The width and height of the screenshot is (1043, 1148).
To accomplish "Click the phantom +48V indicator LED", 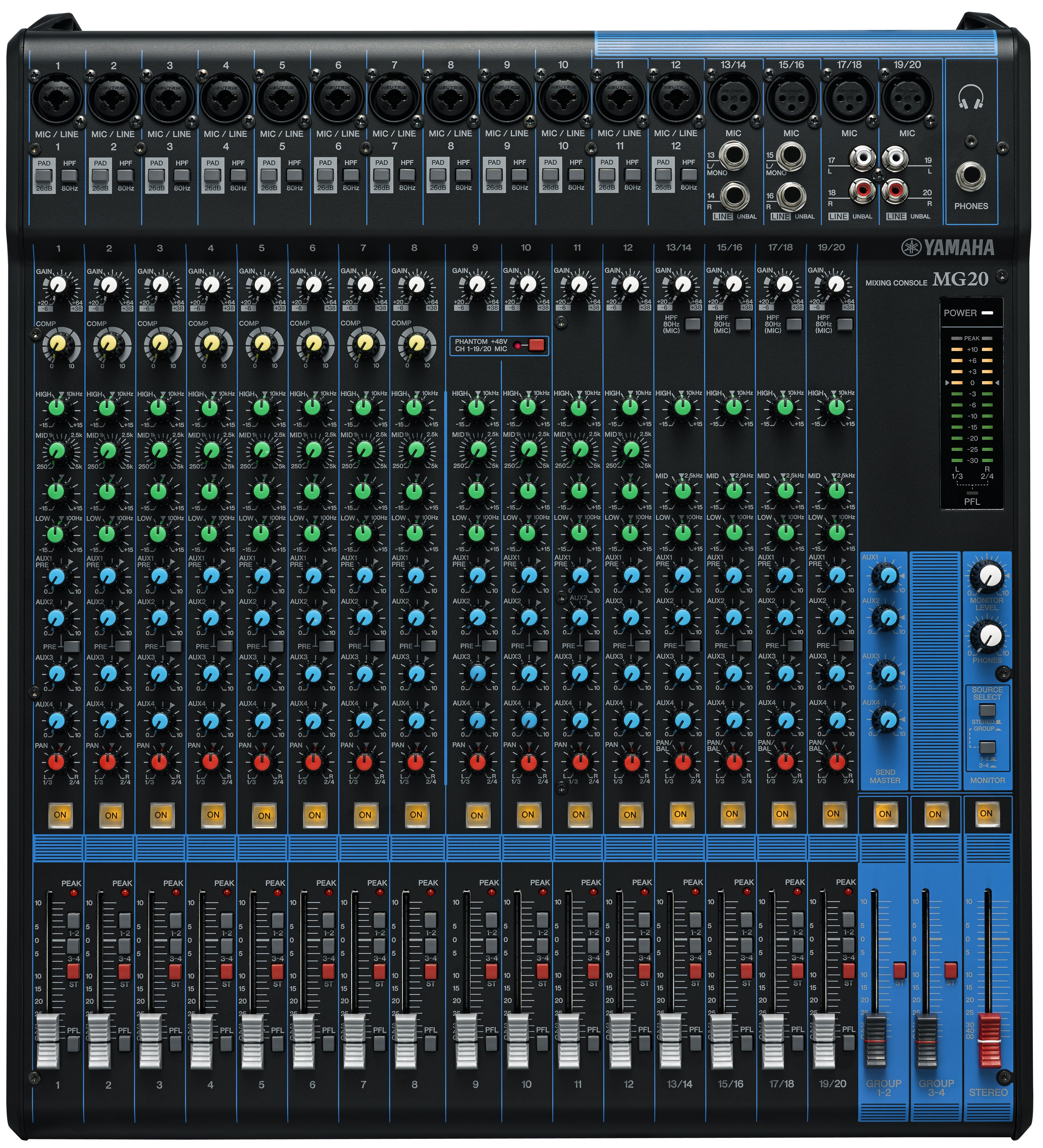I will tap(517, 345).
